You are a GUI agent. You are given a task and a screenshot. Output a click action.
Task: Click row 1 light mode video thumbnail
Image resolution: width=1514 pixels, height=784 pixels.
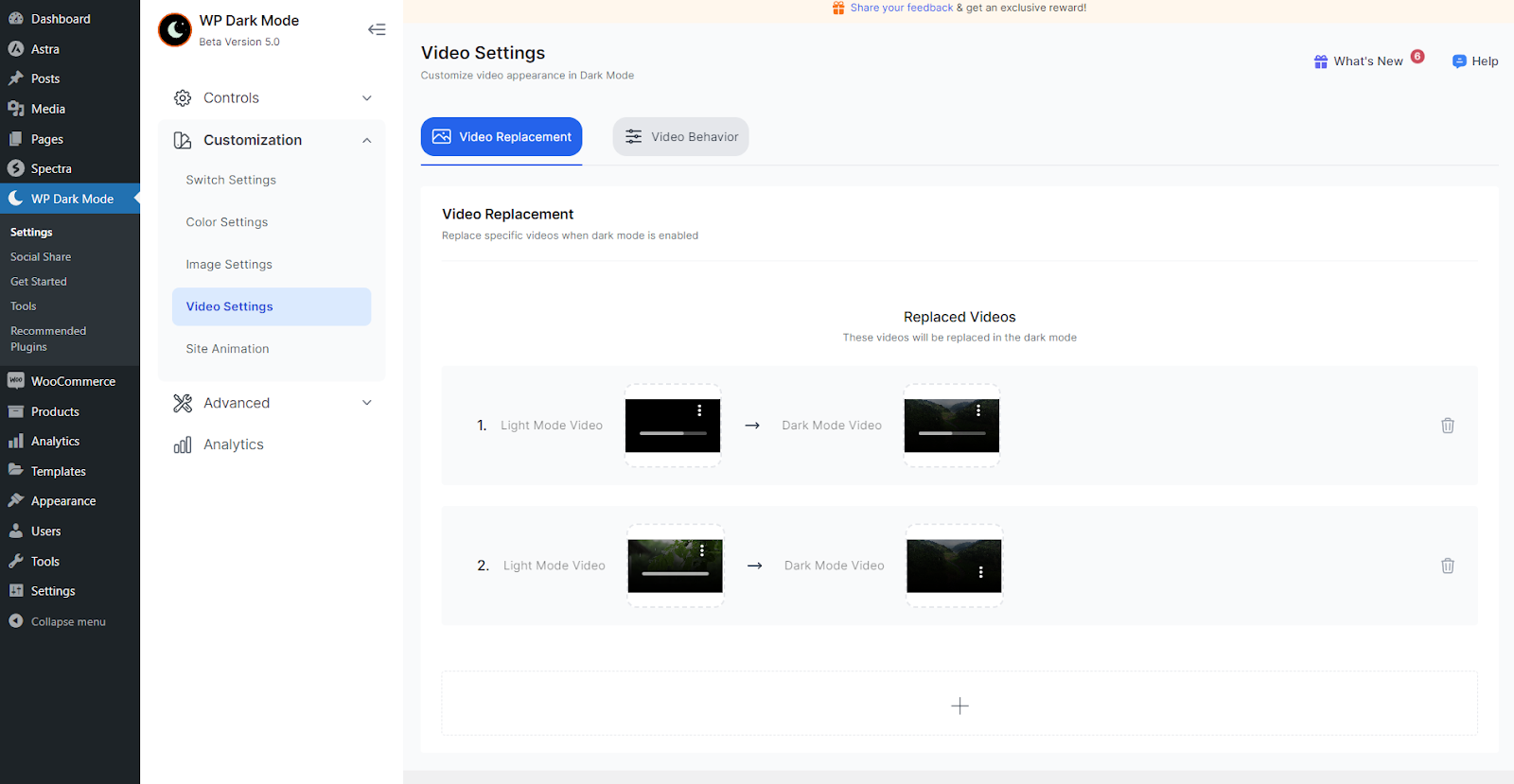[x=673, y=426]
